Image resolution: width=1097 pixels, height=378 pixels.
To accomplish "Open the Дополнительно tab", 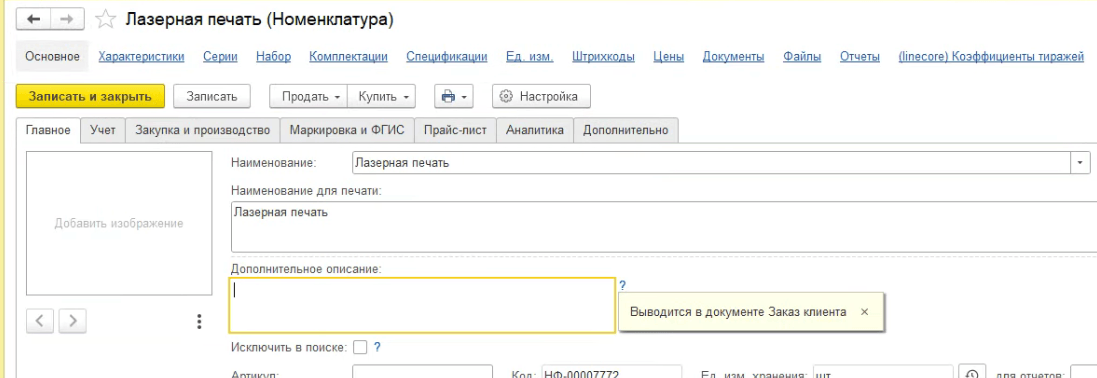I will click(x=625, y=130).
